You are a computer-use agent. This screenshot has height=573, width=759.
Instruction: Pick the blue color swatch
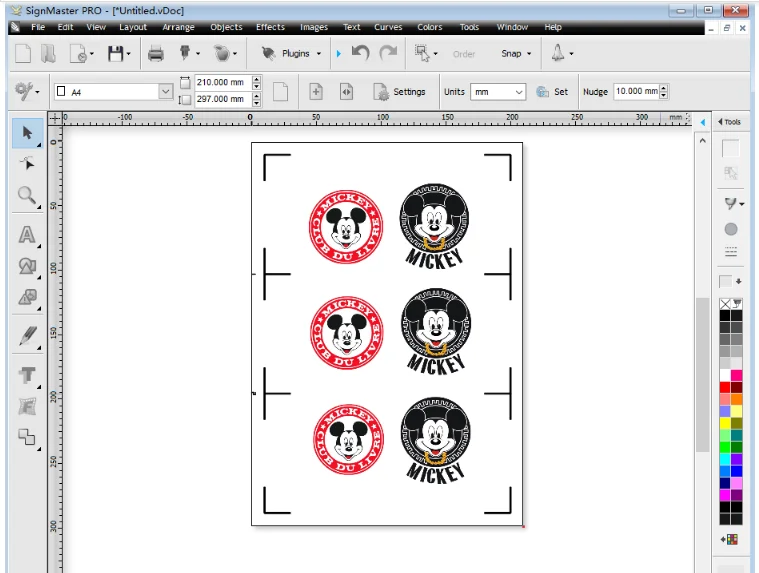(736, 471)
